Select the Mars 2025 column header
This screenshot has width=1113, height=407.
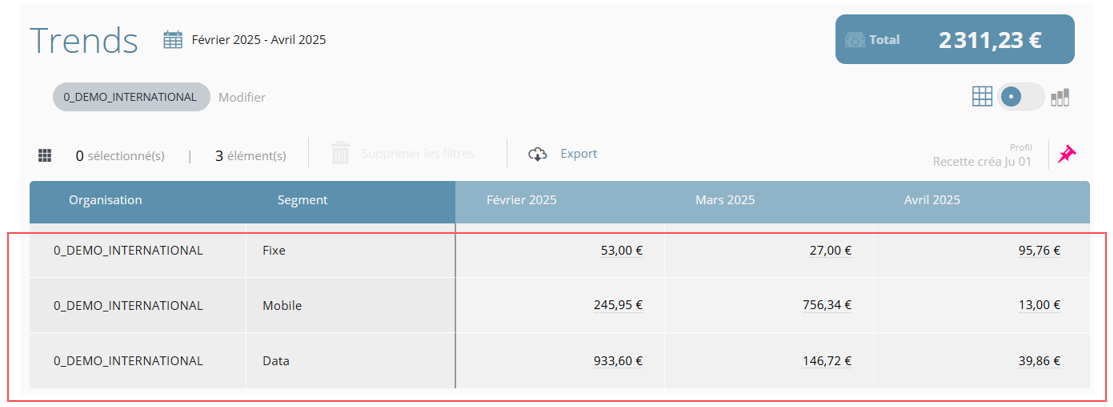725,200
